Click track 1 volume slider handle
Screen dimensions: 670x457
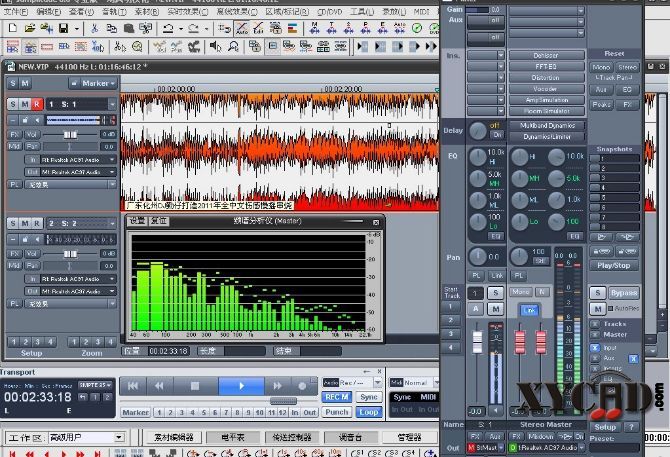pyautogui.click(x=70, y=135)
